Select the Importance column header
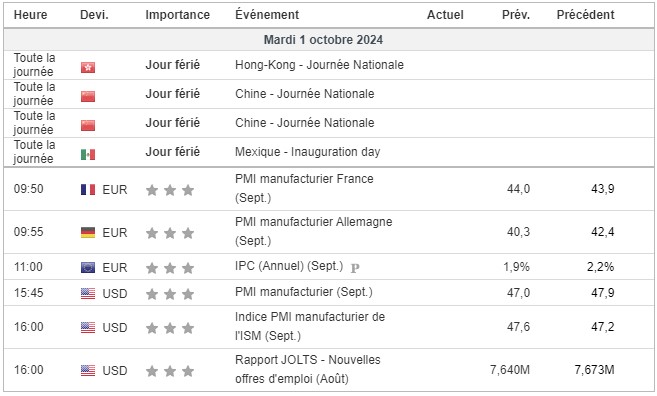Screen dimensions: 657x396 click(178, 15)
